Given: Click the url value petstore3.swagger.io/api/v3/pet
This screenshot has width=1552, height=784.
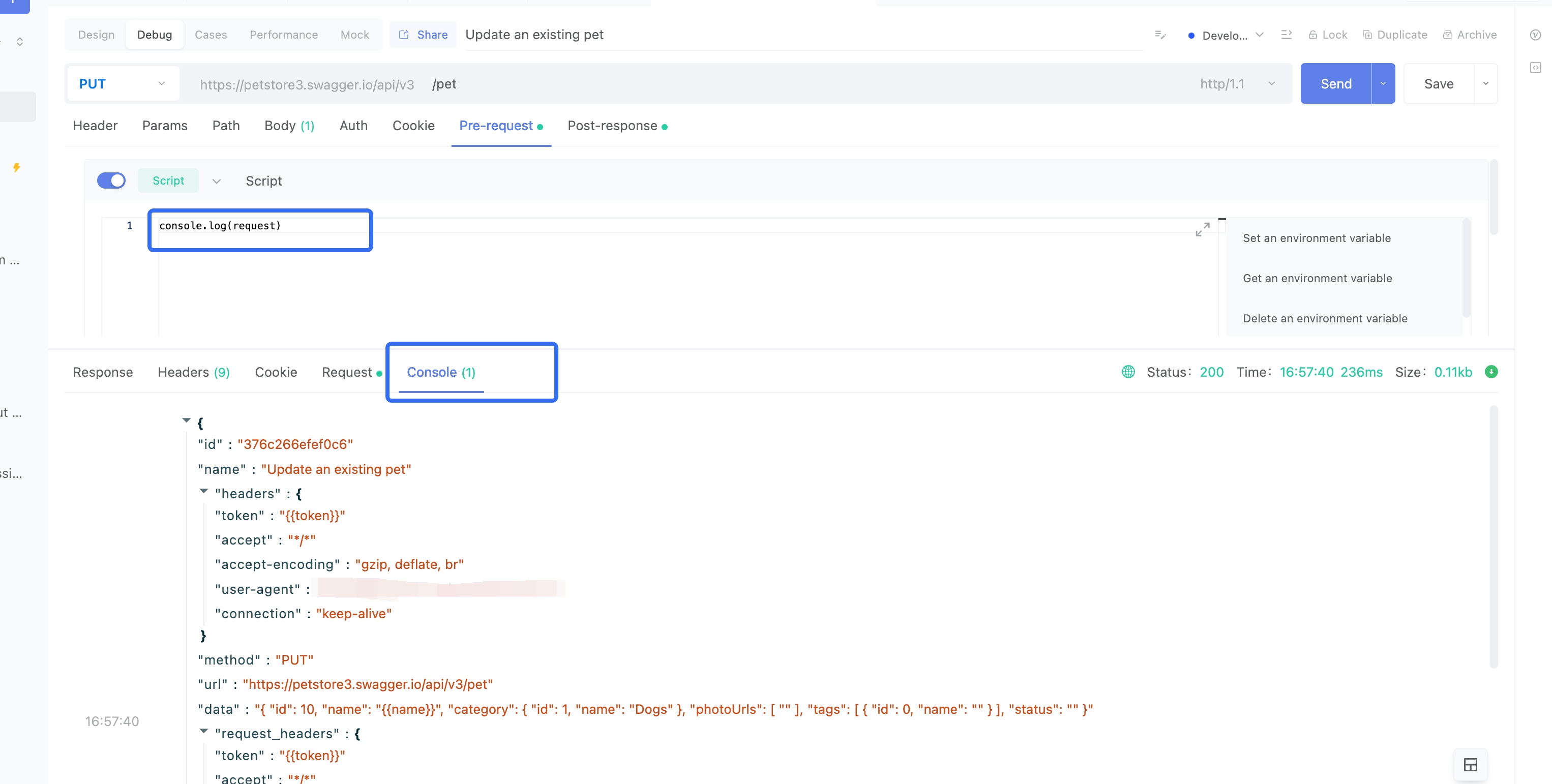Looking at the screenshot, I should [368, 685].
